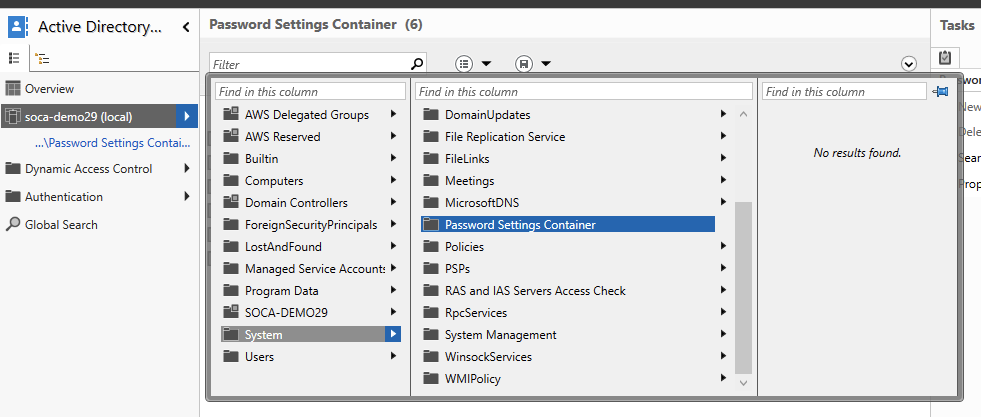Image resolution: width=981 pixels, height=417 pixels.
Task: Click the Tasks clipboard icon
Action: [x=945, y=58]
